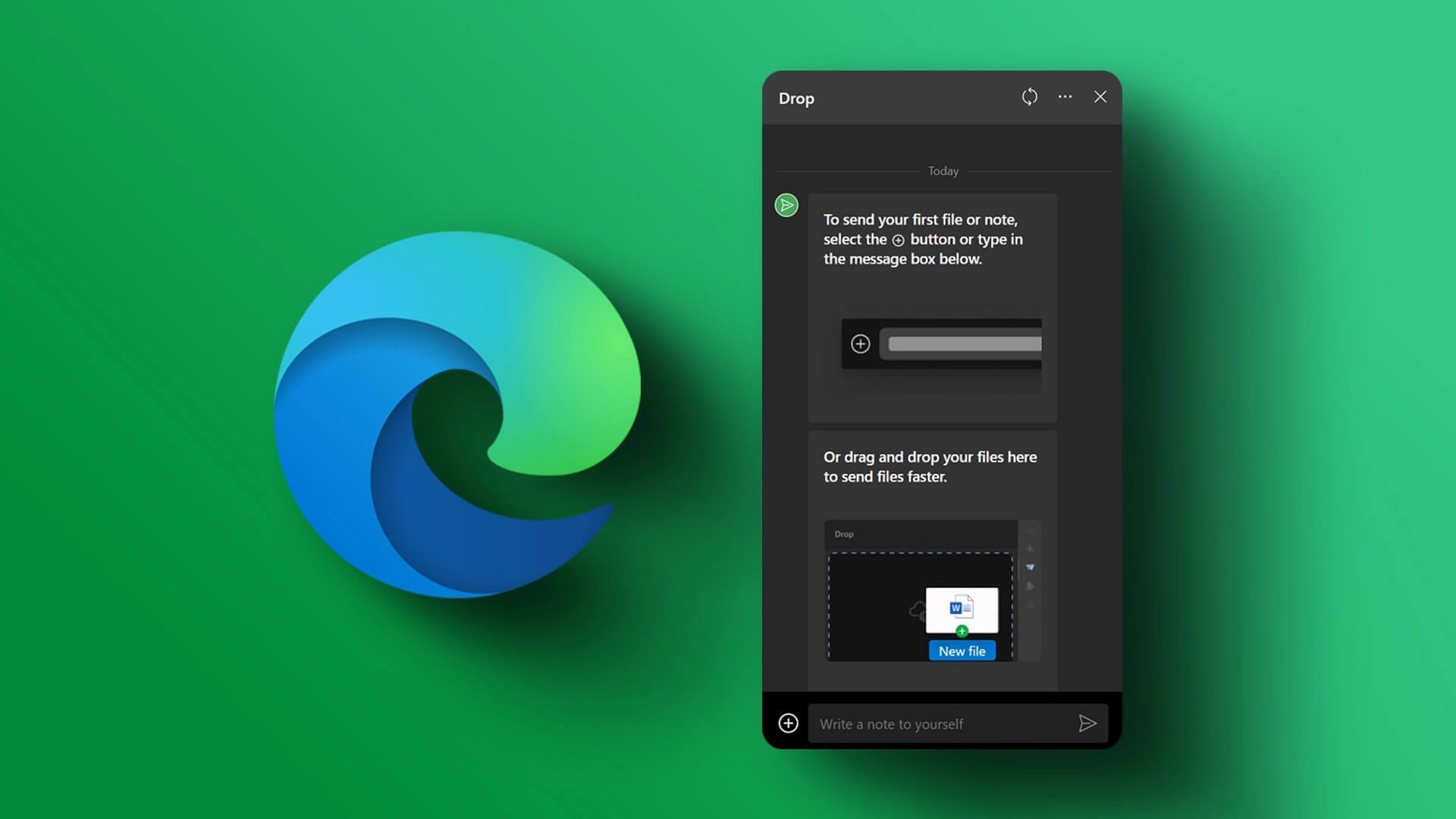The width and height of the screenshot is (1456, 819).
Task: Click the Microsoft Edge logo
Action: (x=457, y=415)
